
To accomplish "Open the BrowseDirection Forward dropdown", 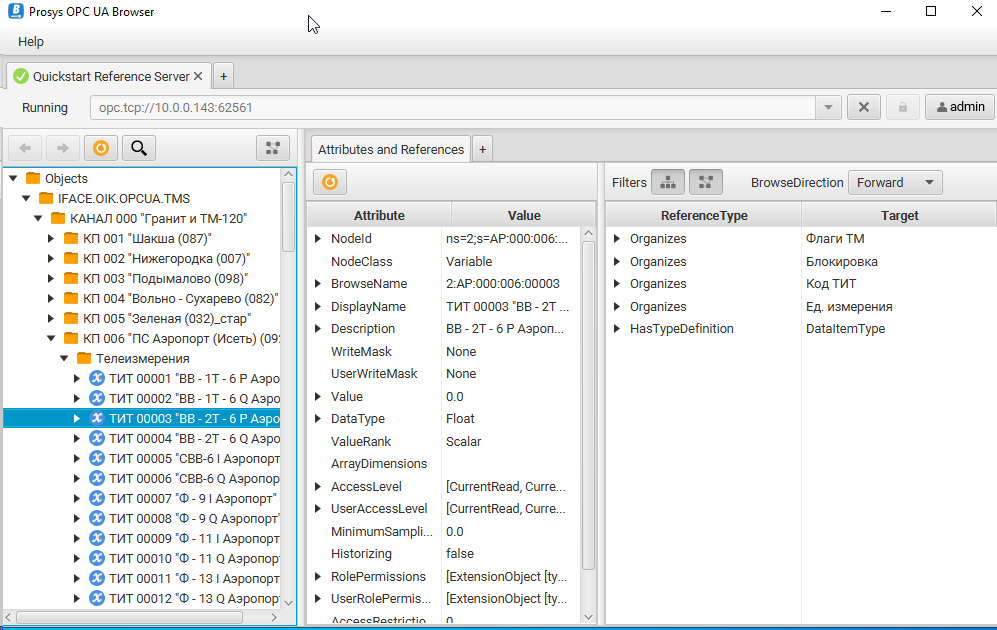I will [x=895, y=182].
